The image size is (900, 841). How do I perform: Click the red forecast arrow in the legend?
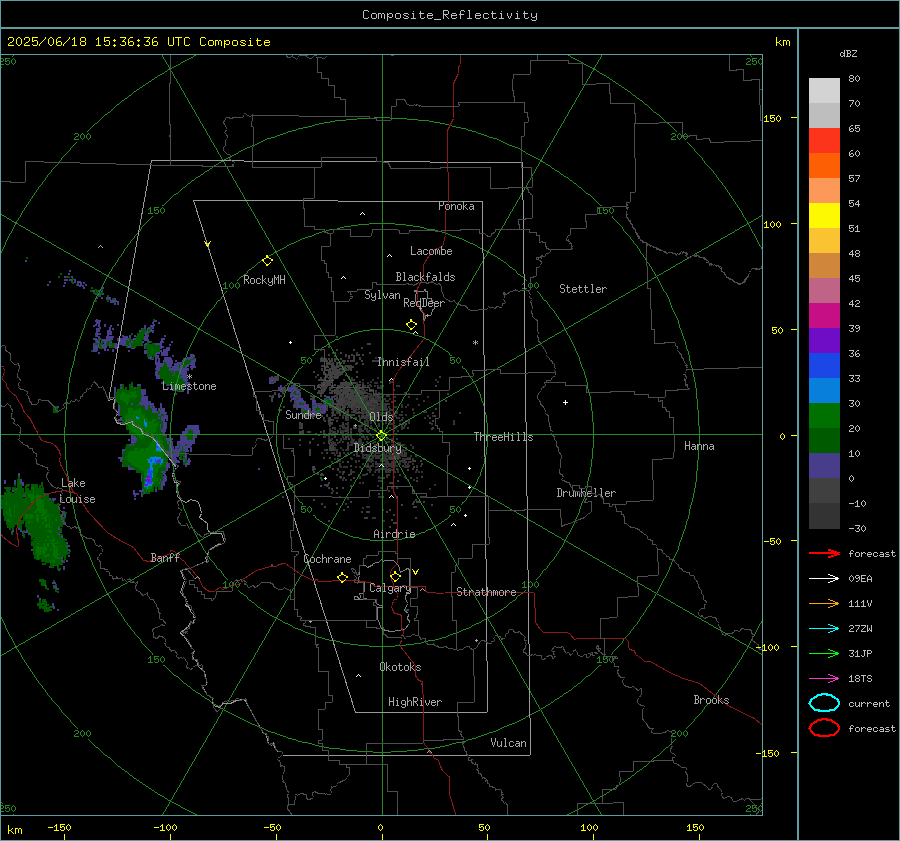coord(824,553)
